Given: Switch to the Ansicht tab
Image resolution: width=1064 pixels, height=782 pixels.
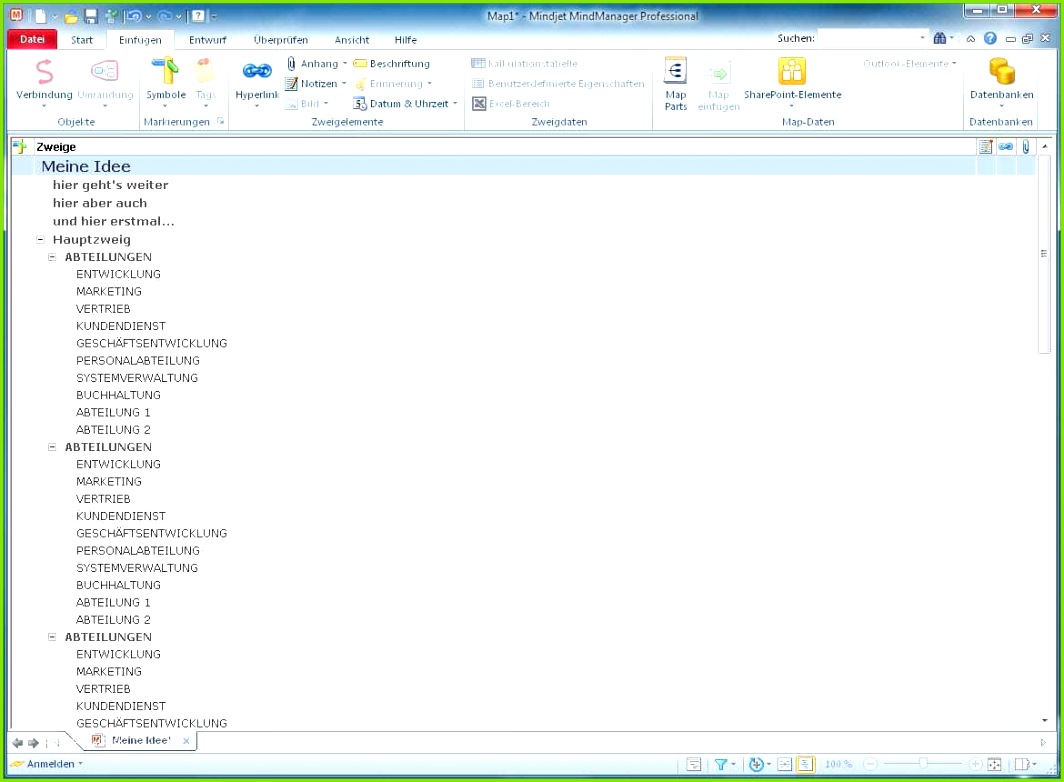Looking at the screenshot, I should 352,40.
